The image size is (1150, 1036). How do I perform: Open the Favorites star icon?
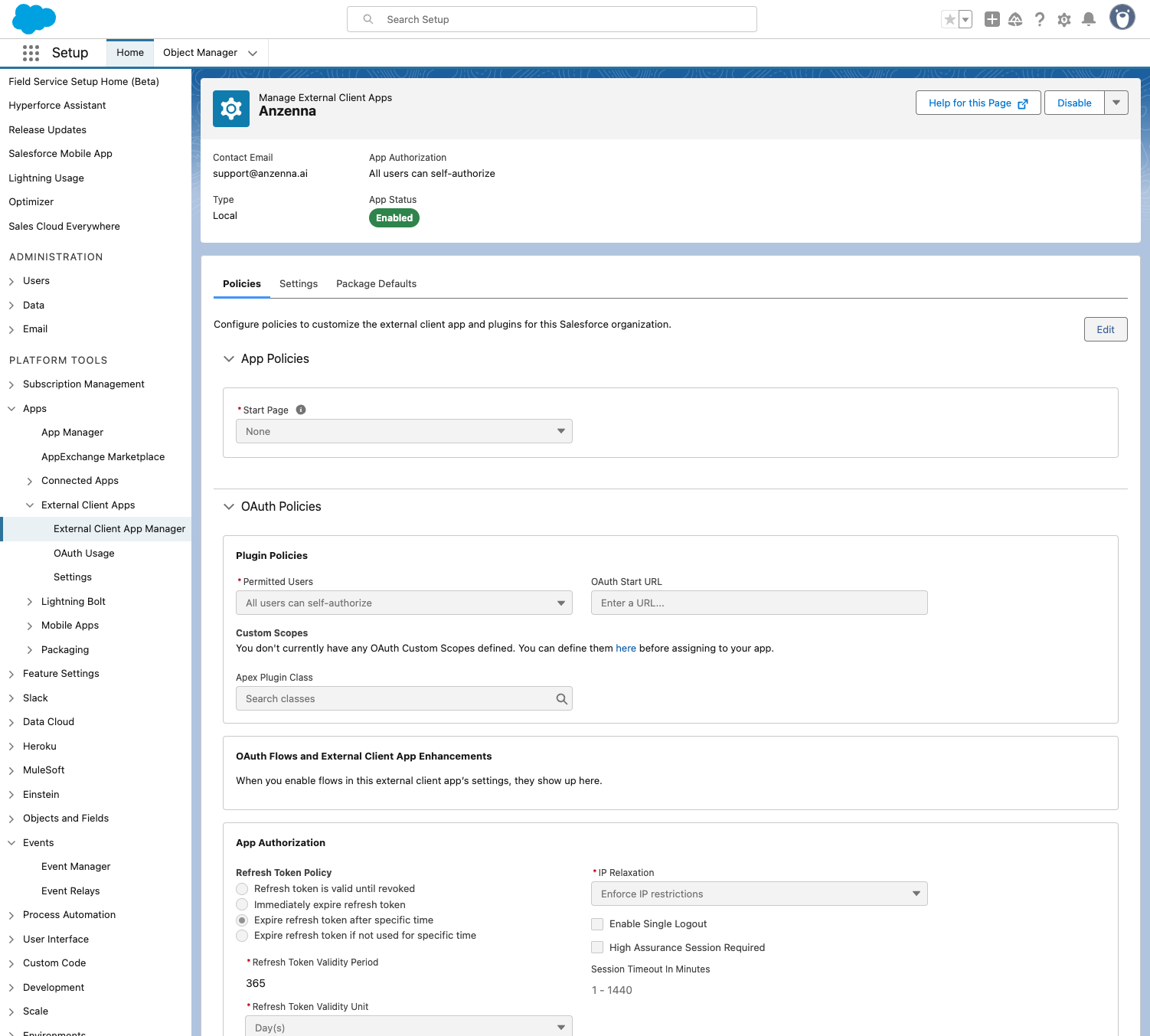click(x=949, y=20)
